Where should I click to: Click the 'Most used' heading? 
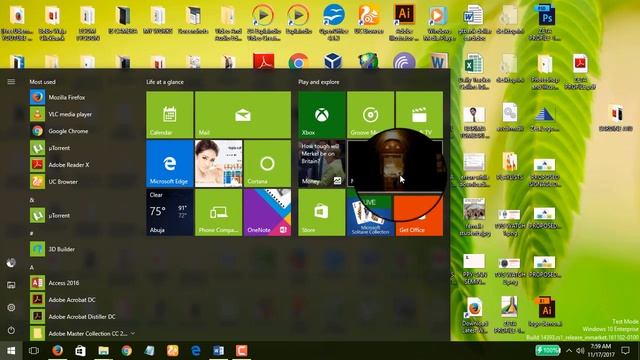coord(42,82)
